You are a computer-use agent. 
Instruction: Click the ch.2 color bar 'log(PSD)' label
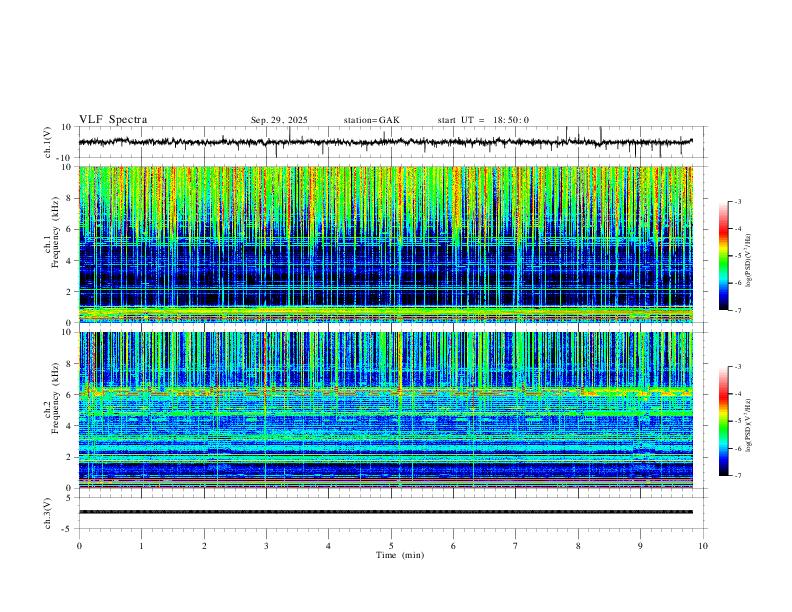click(x=748, y=425)
